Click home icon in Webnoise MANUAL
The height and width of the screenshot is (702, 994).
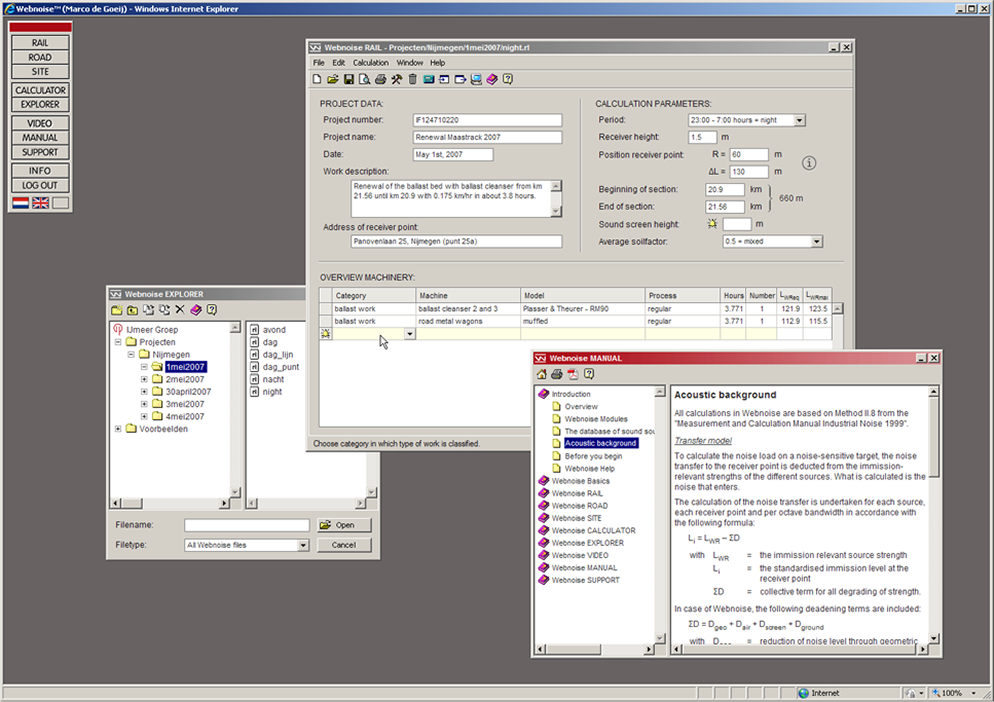[541, 374]
